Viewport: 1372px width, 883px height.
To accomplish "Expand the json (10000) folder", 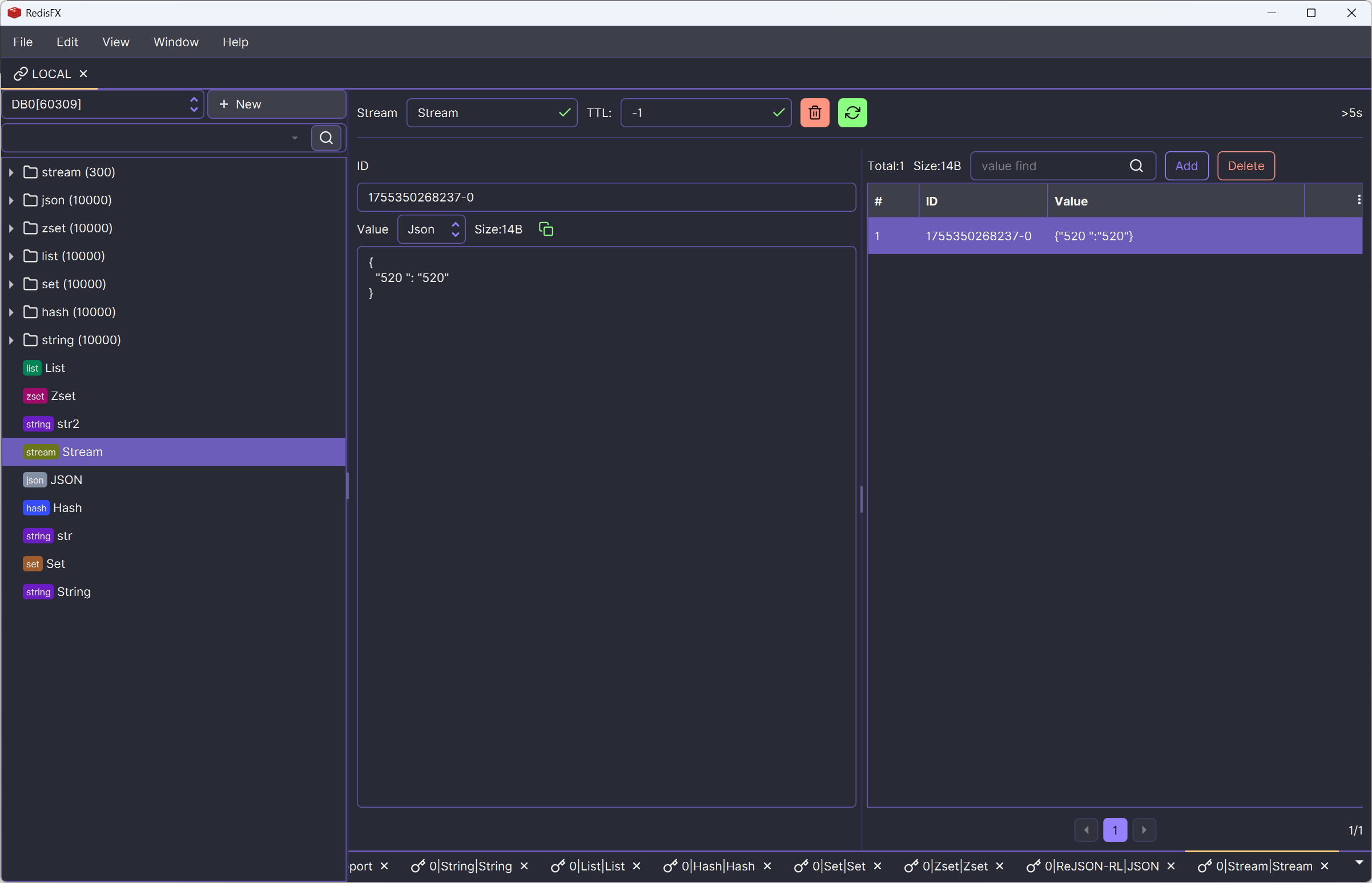I will pyautogui.click(x=10, y=200).
